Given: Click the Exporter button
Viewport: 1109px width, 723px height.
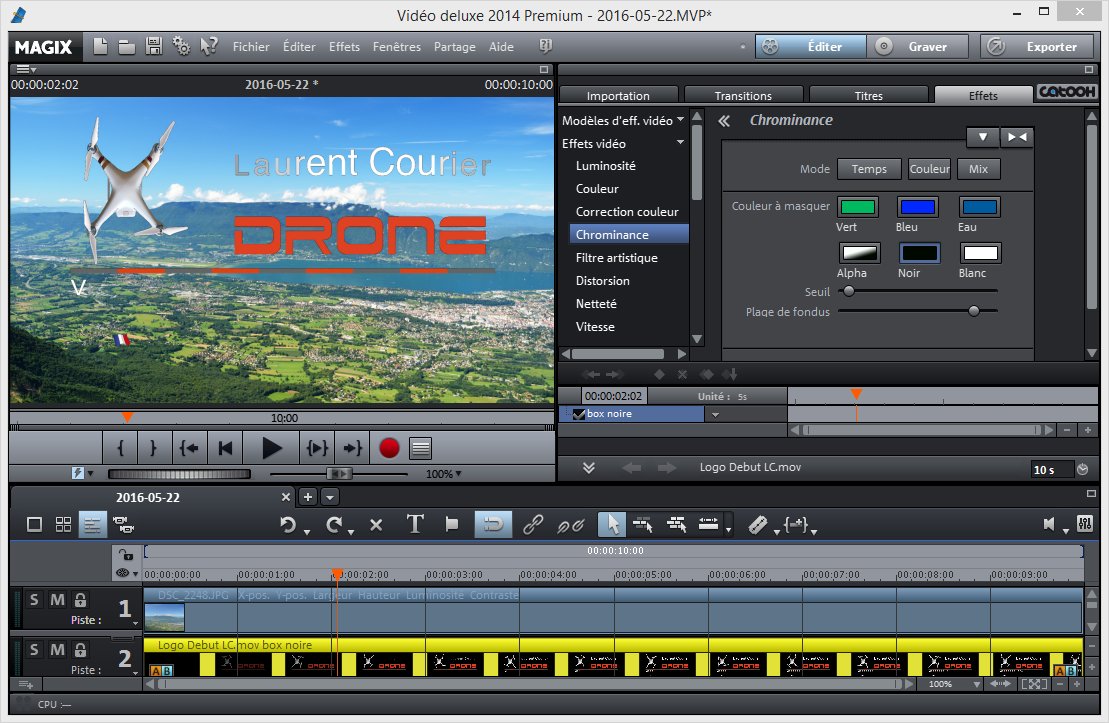Looking at the screenshot, I should pos(1038,47).
